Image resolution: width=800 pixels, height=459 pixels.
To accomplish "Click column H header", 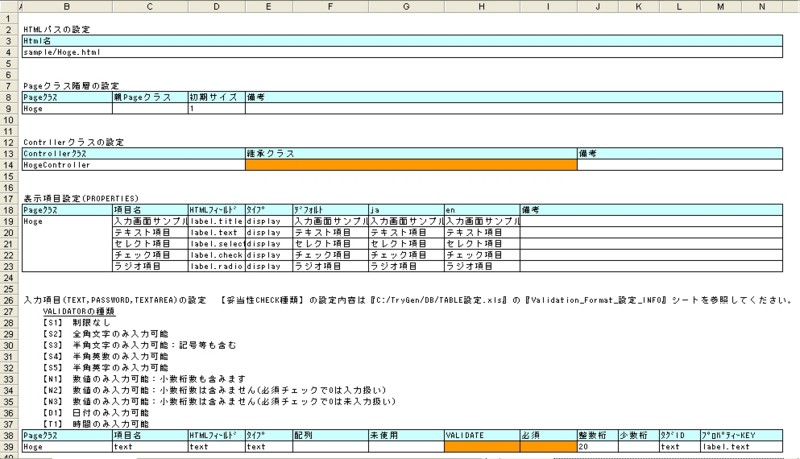I will (482, 7).
